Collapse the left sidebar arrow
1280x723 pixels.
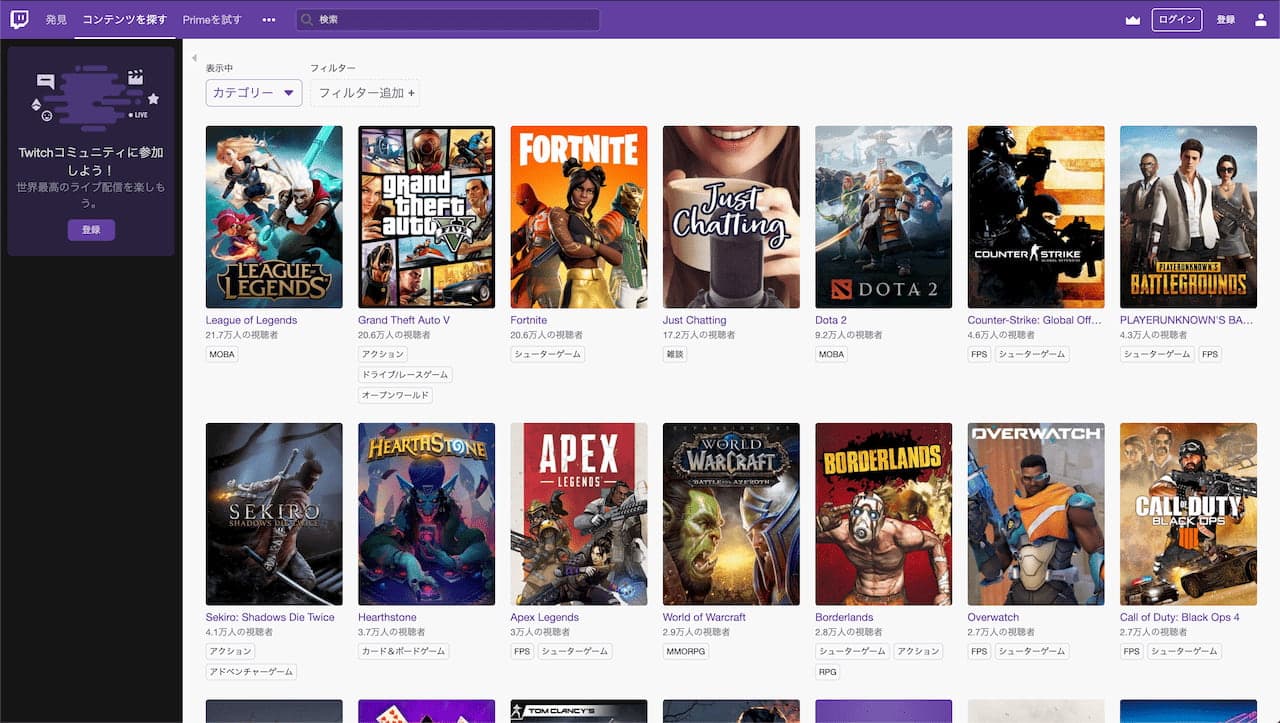[194, 58]
